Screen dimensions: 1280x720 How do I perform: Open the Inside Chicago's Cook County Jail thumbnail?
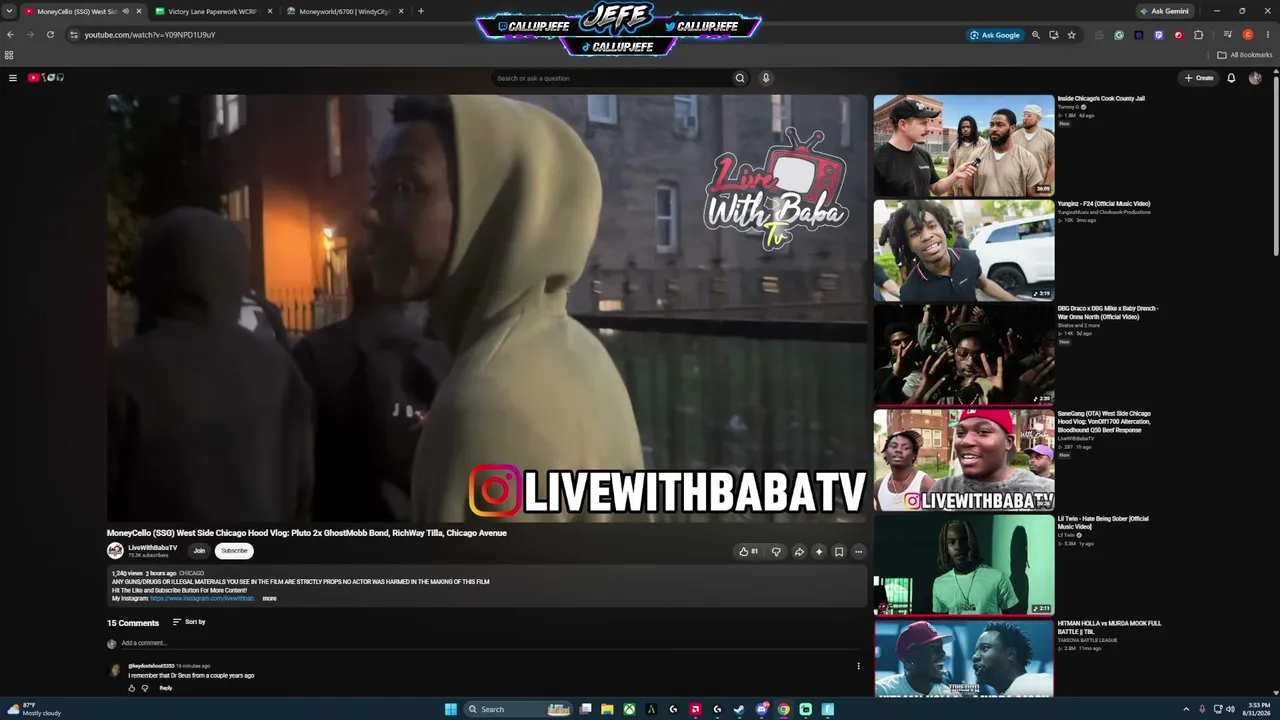pyautogui.click(x=964, y=145)
